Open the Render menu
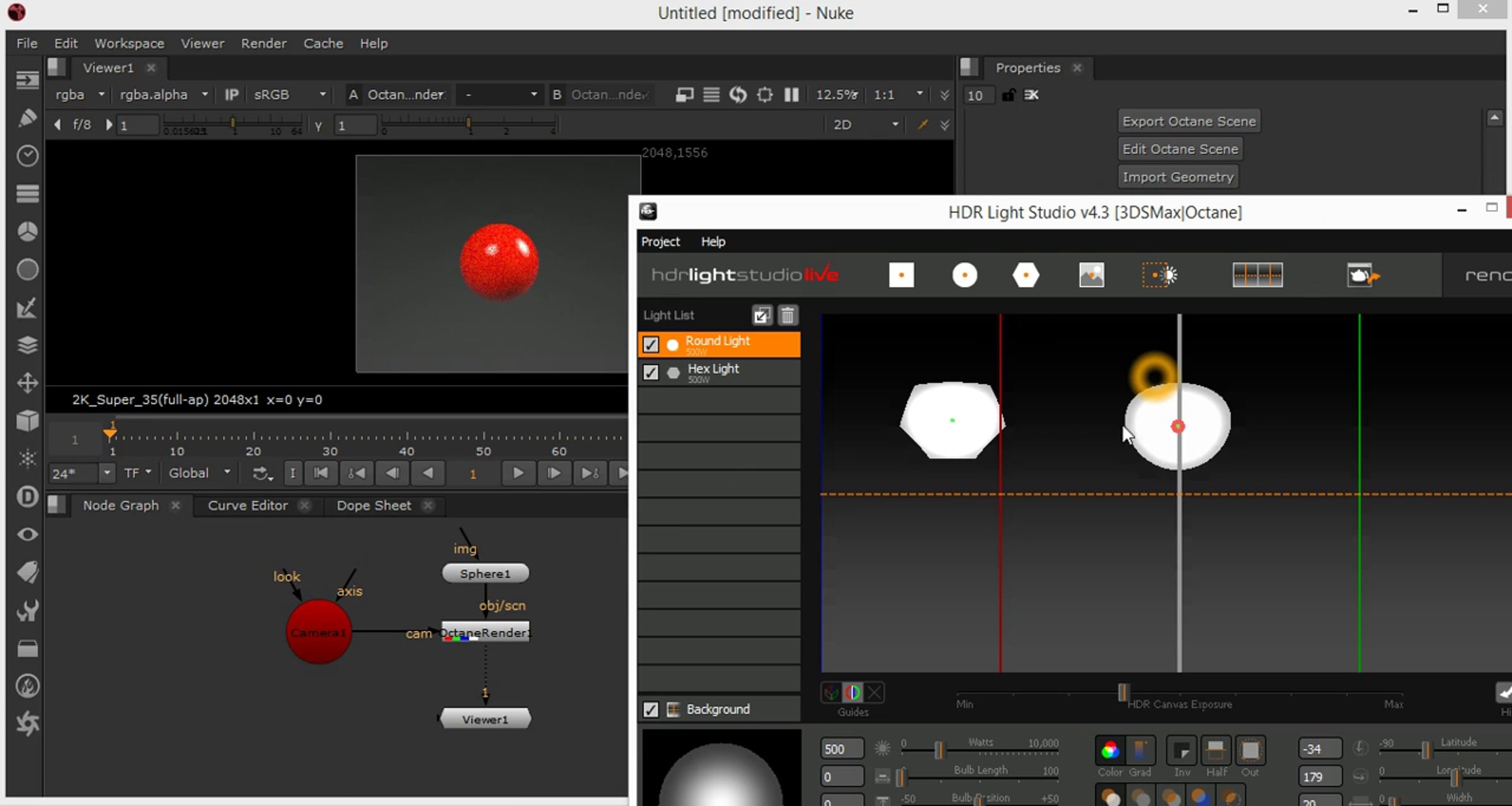1512x806 pixels. (x=263, y=43)
